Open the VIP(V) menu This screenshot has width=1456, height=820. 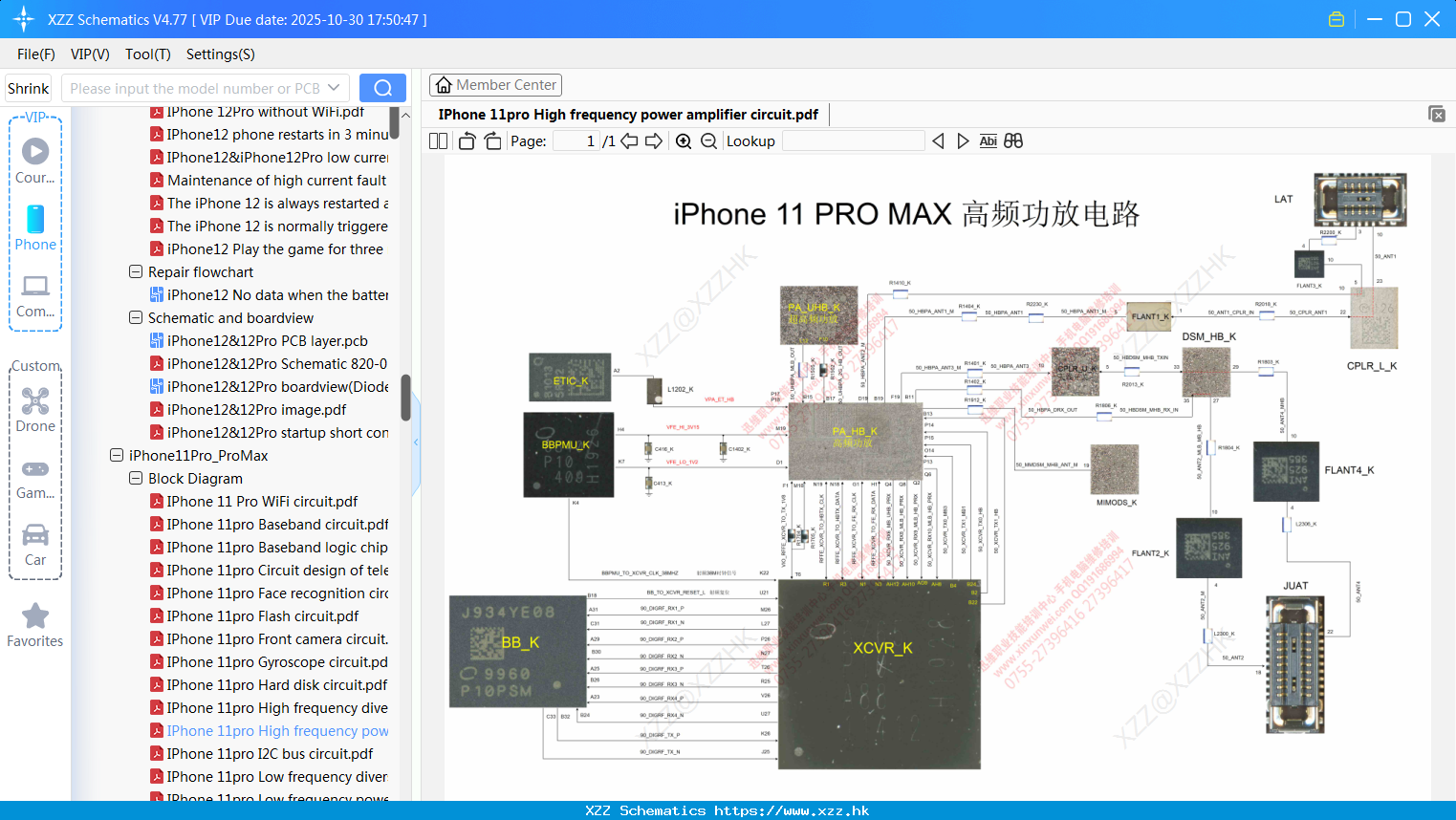pyautogui.click(x=90, y=54)
